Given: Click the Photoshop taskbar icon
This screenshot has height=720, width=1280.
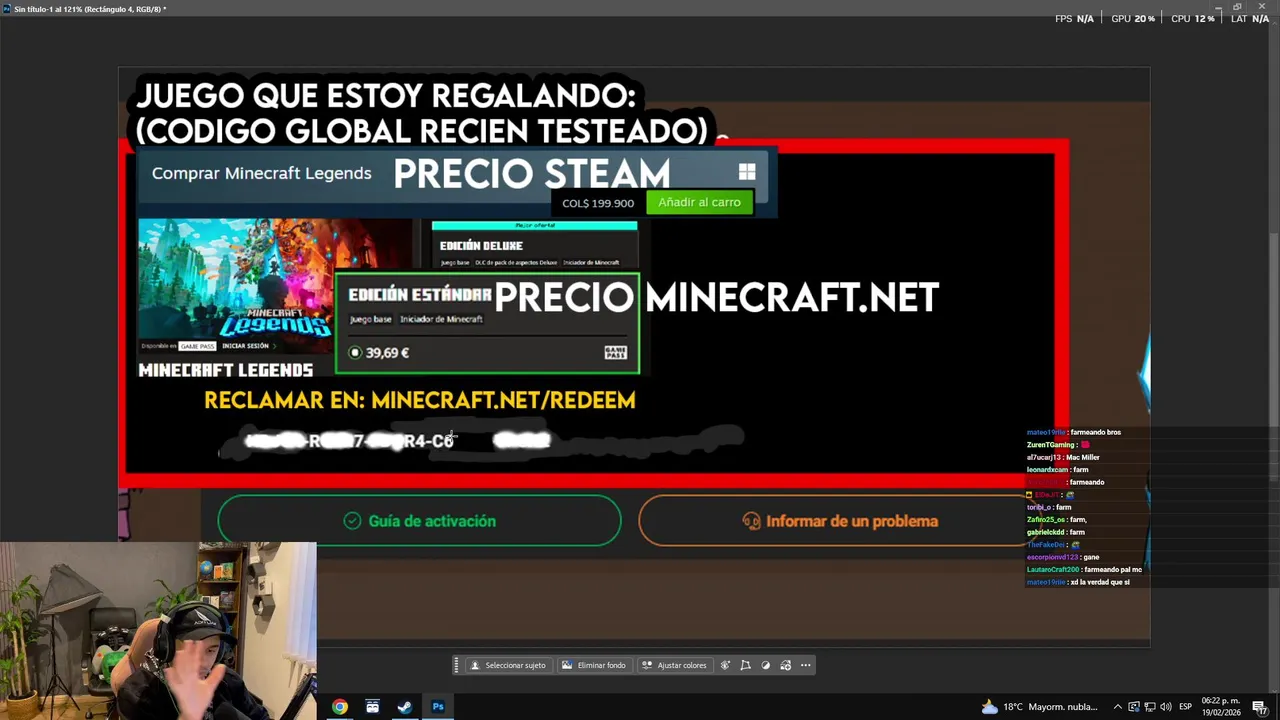Looking at the screenshot, I should click(x=438, y=707).
